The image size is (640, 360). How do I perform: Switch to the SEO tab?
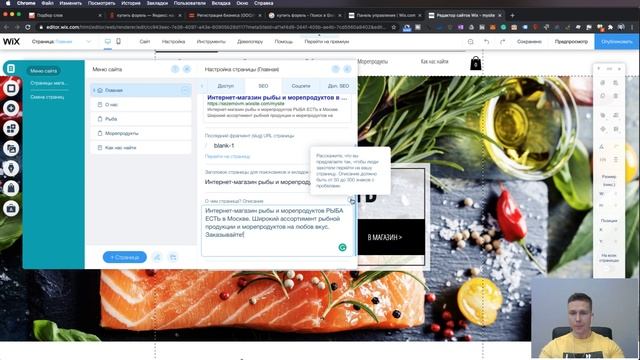(x=263, y=86)
